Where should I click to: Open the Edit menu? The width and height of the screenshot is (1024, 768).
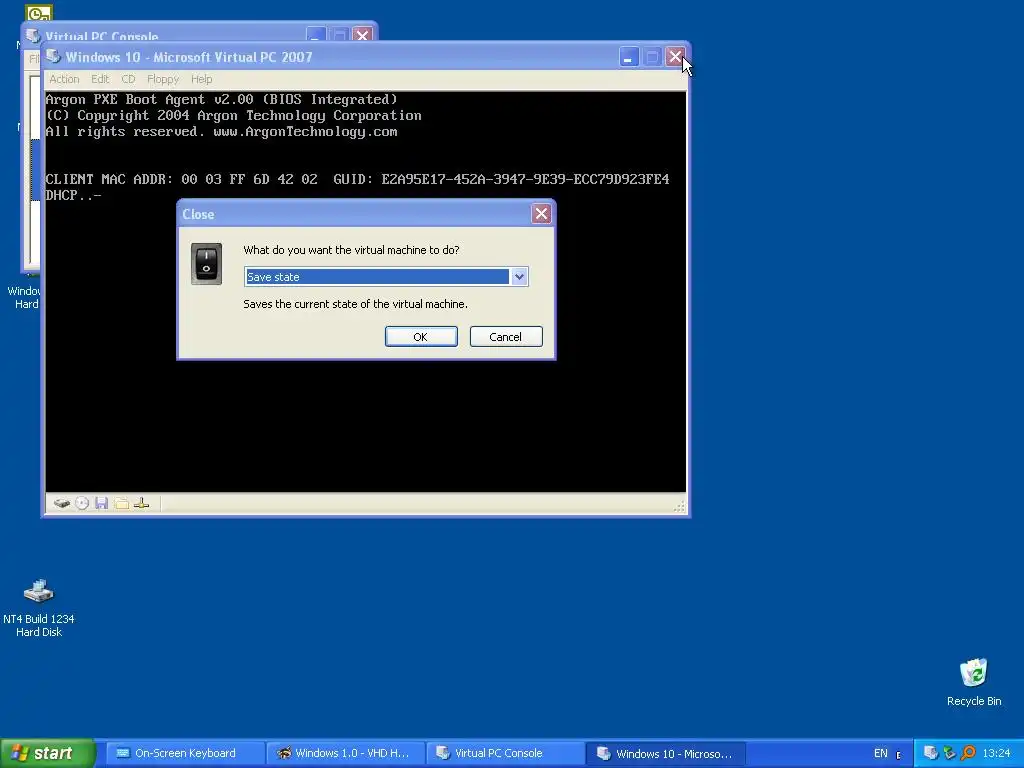[100, 79]
